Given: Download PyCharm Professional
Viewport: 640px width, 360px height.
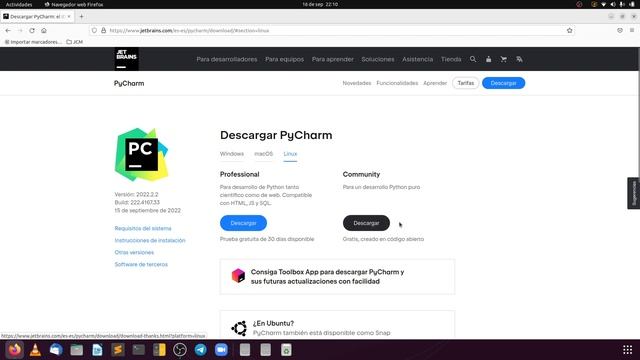Looking at the screenshot, I should click(243, 223).
